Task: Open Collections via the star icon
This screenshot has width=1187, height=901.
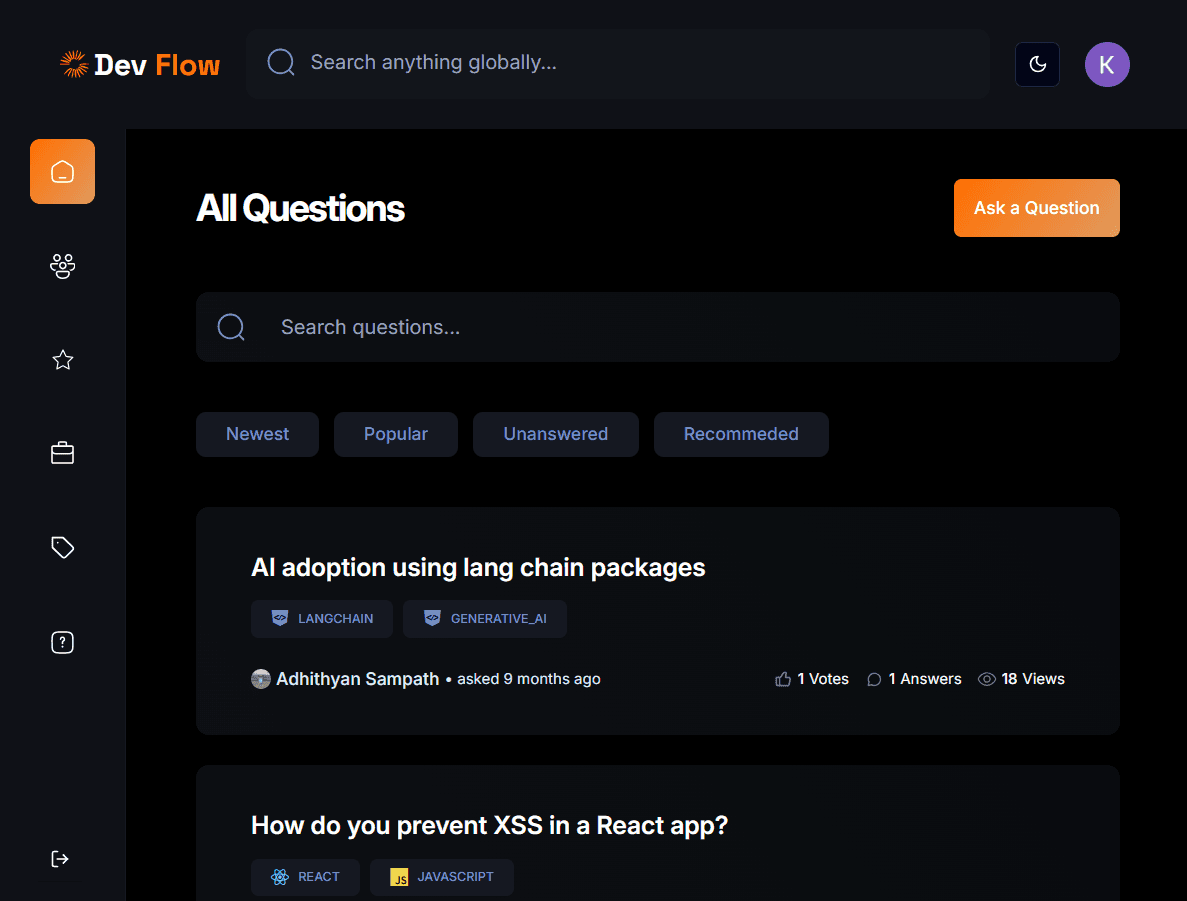Action: (62, 360)
